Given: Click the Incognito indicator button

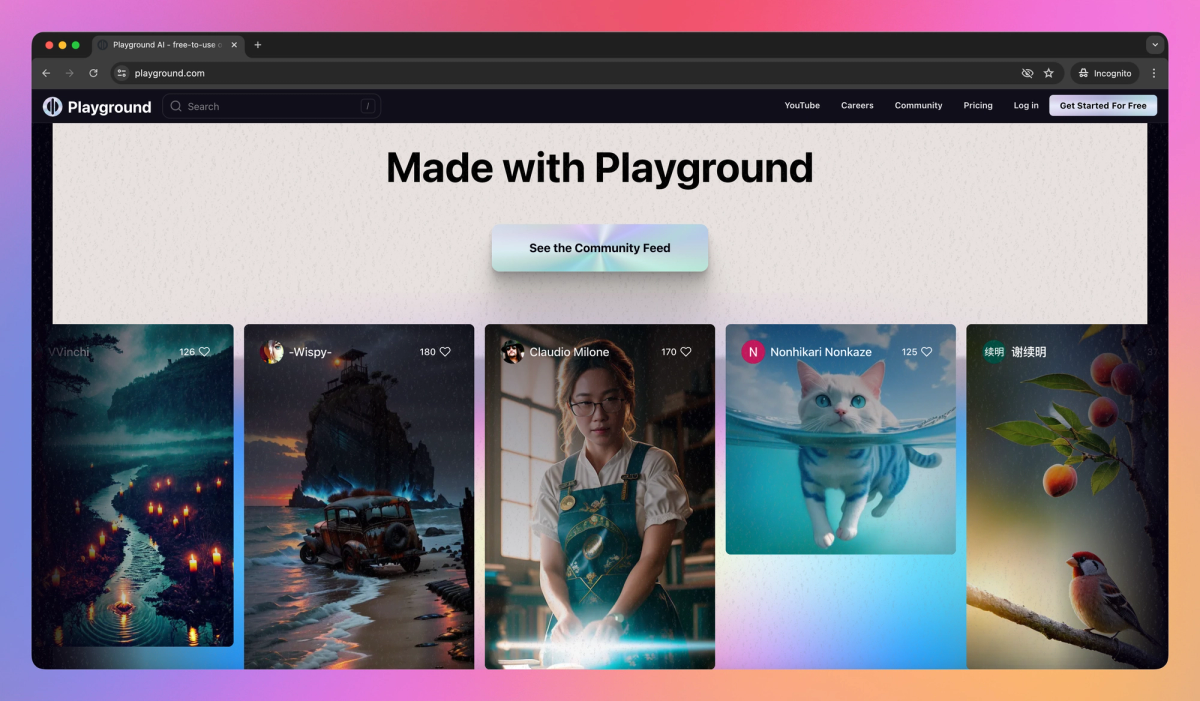Looking at the screenshot, I should click(1106, 73).
